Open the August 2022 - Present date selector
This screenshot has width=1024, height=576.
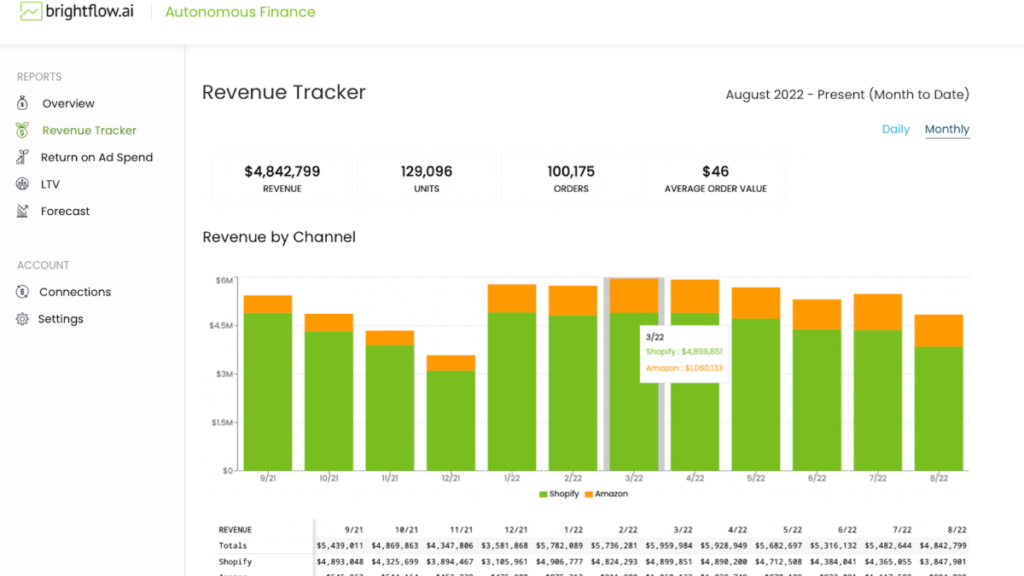(x=847, y=94)
